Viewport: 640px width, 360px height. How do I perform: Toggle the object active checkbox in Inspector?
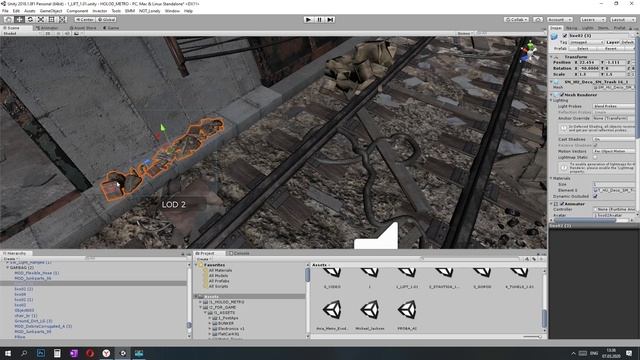[x=565, y=36]
